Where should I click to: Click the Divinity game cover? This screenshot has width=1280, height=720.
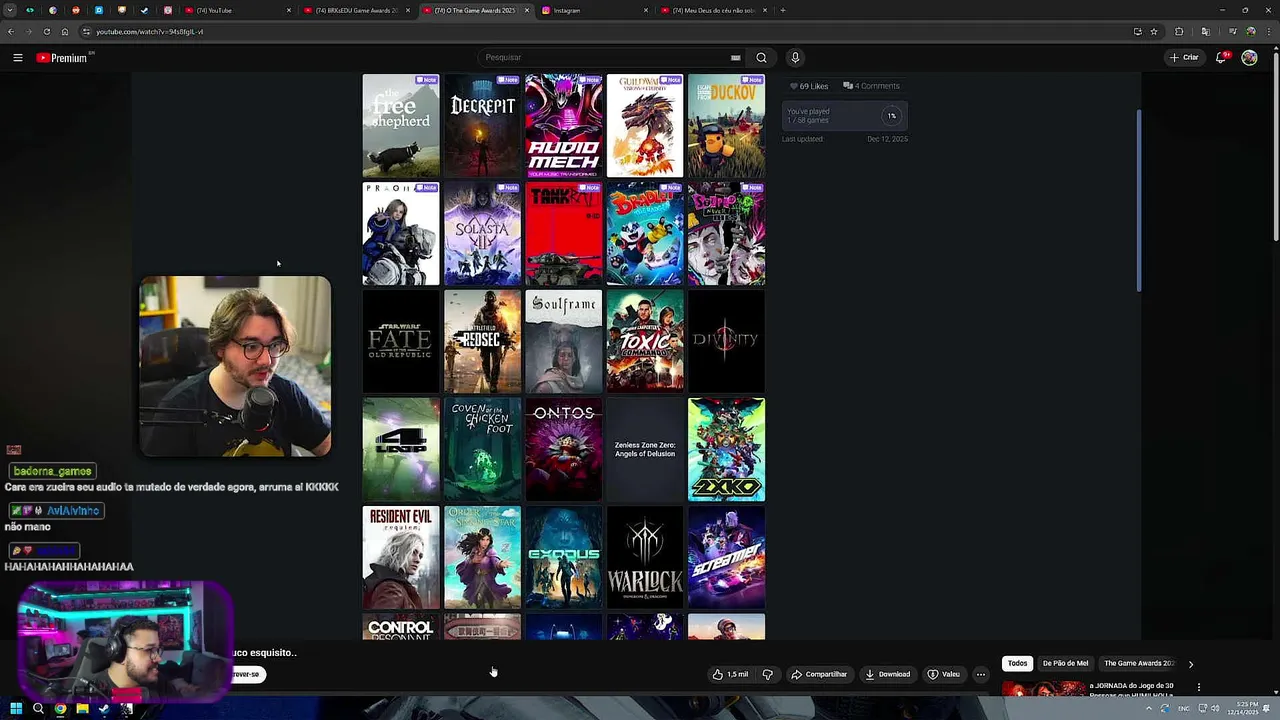(x=726, y=341)
